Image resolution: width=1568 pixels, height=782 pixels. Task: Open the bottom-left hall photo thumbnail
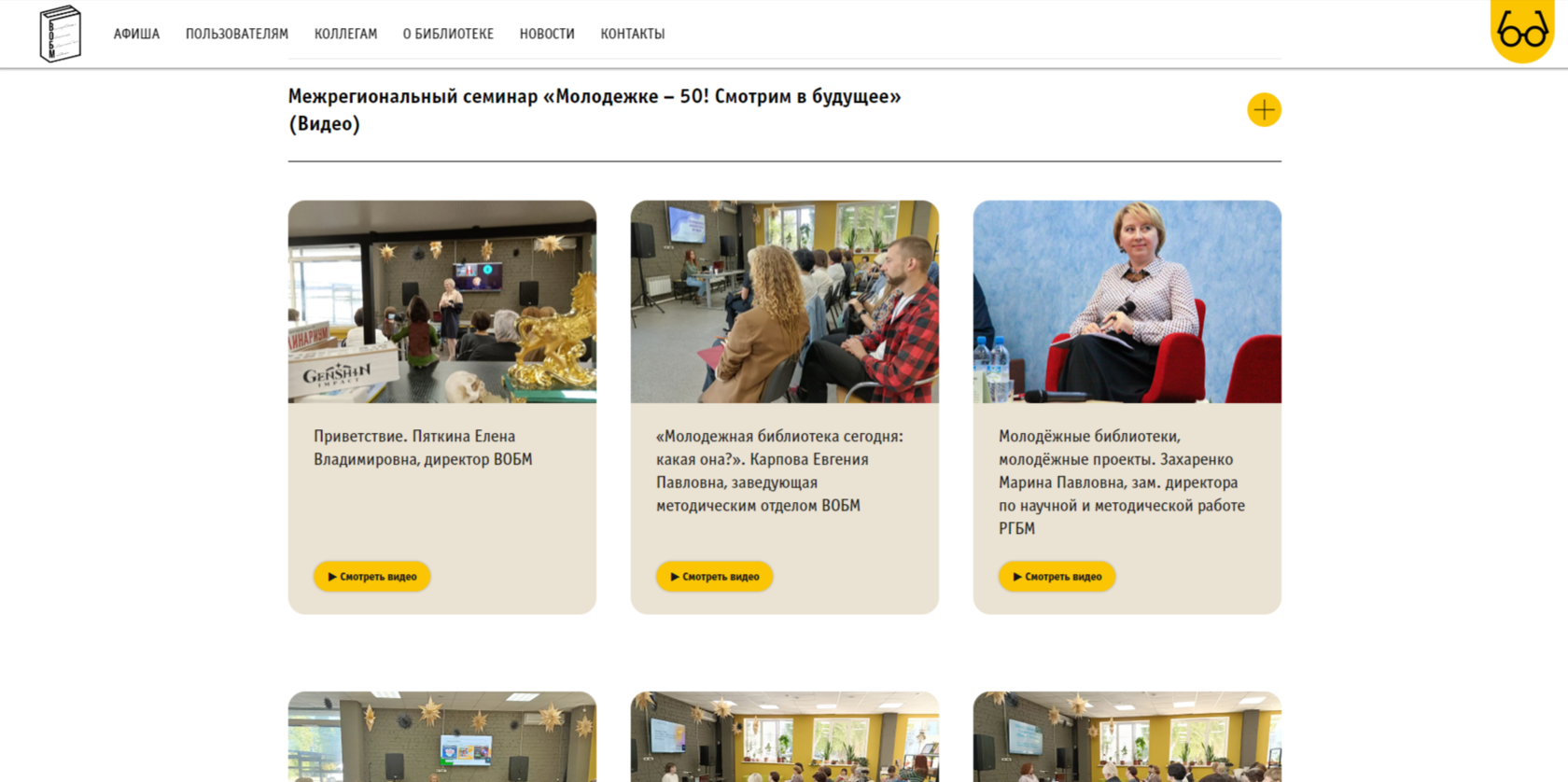442,736
